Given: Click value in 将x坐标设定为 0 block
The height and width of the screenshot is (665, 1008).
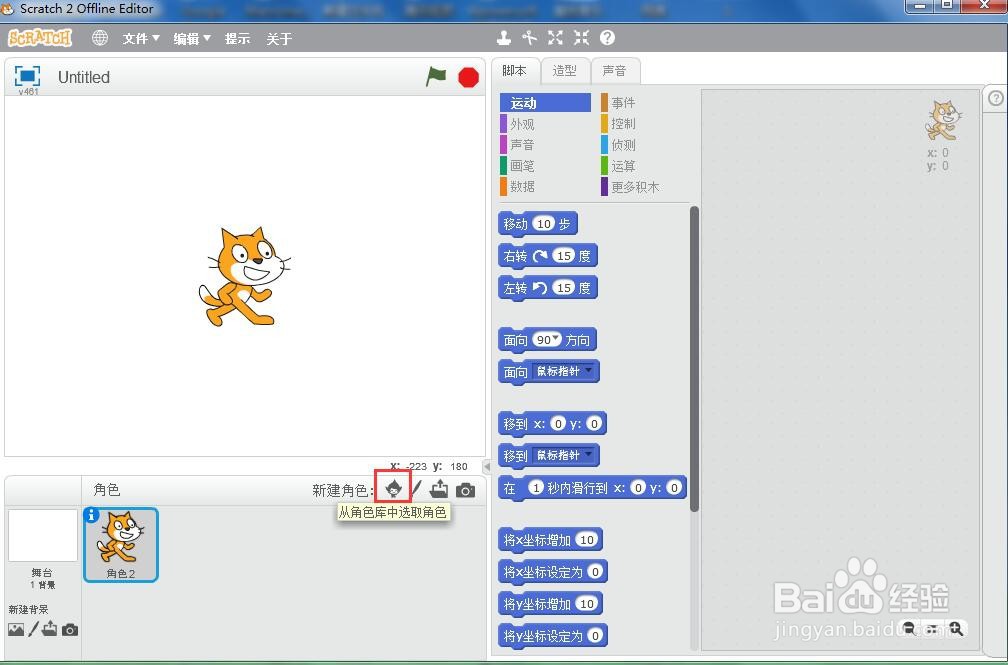Looking at the screenshot, I should [x=595, y=572].
